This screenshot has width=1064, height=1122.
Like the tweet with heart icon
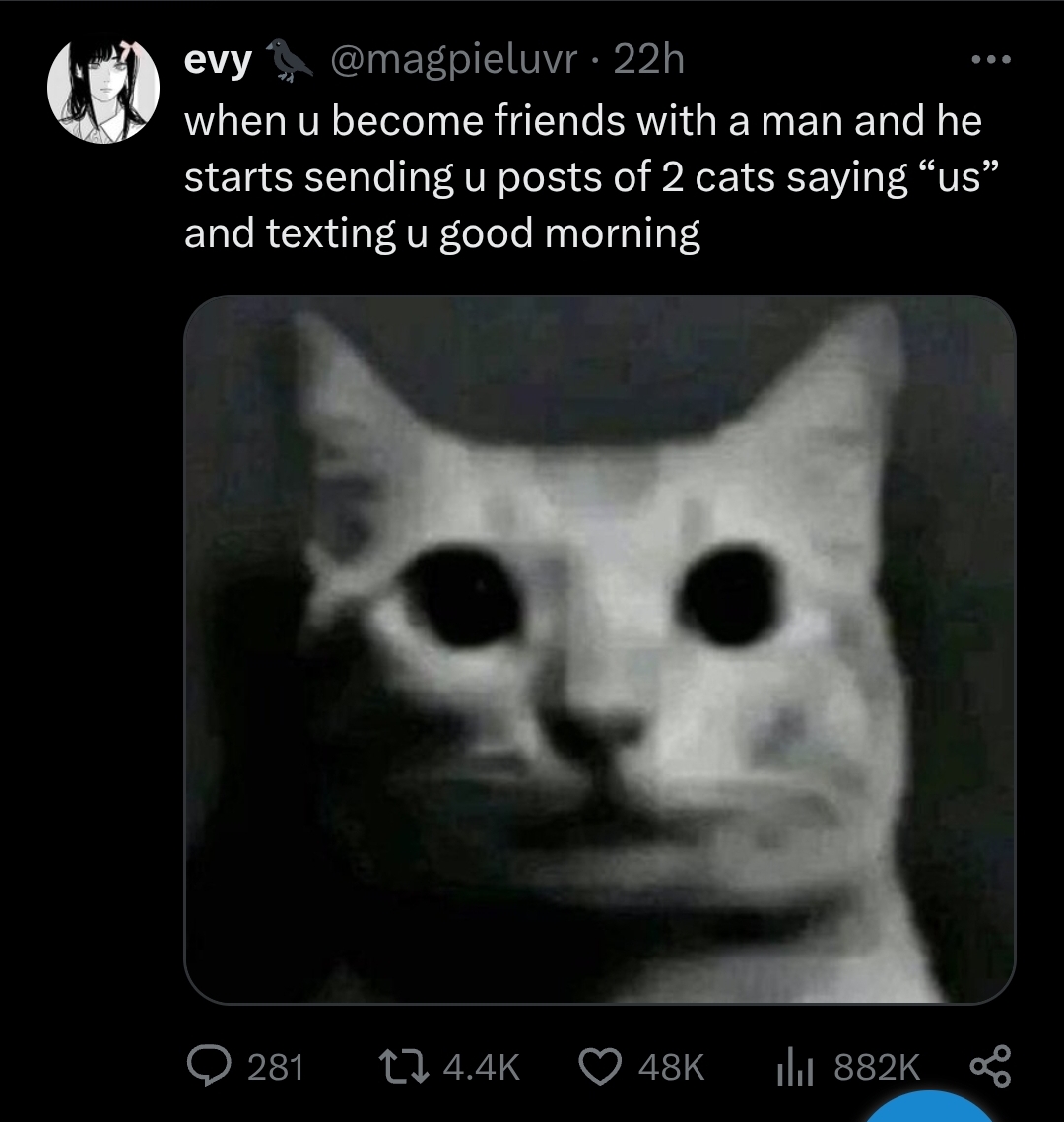(600, 1066)
